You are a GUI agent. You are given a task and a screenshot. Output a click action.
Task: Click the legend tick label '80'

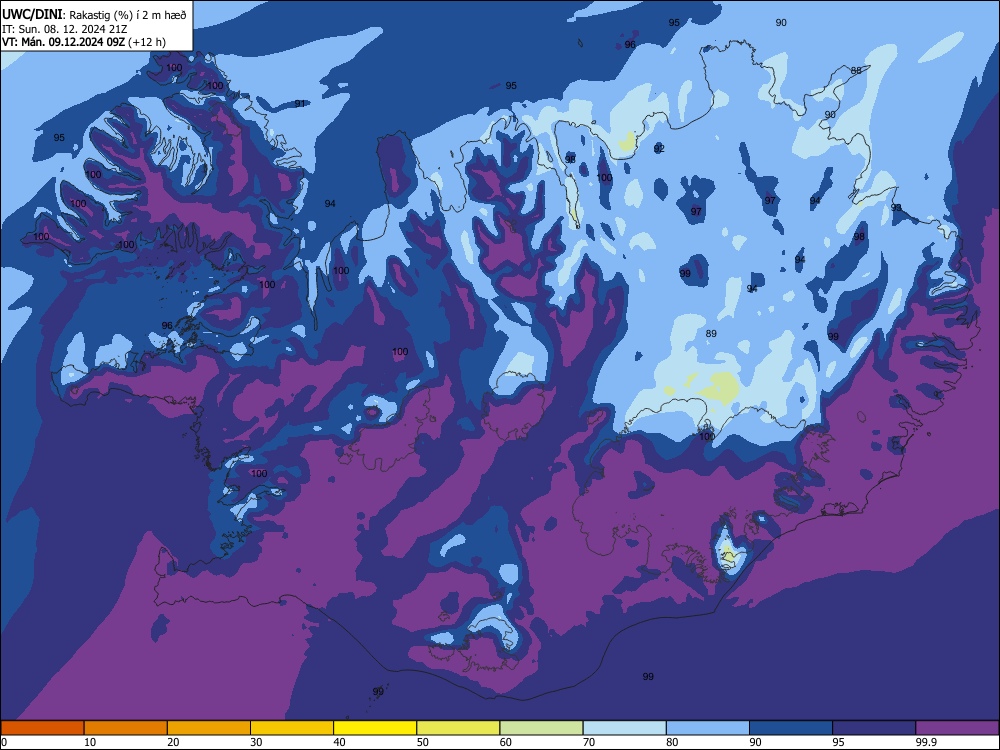pos(673,742)
